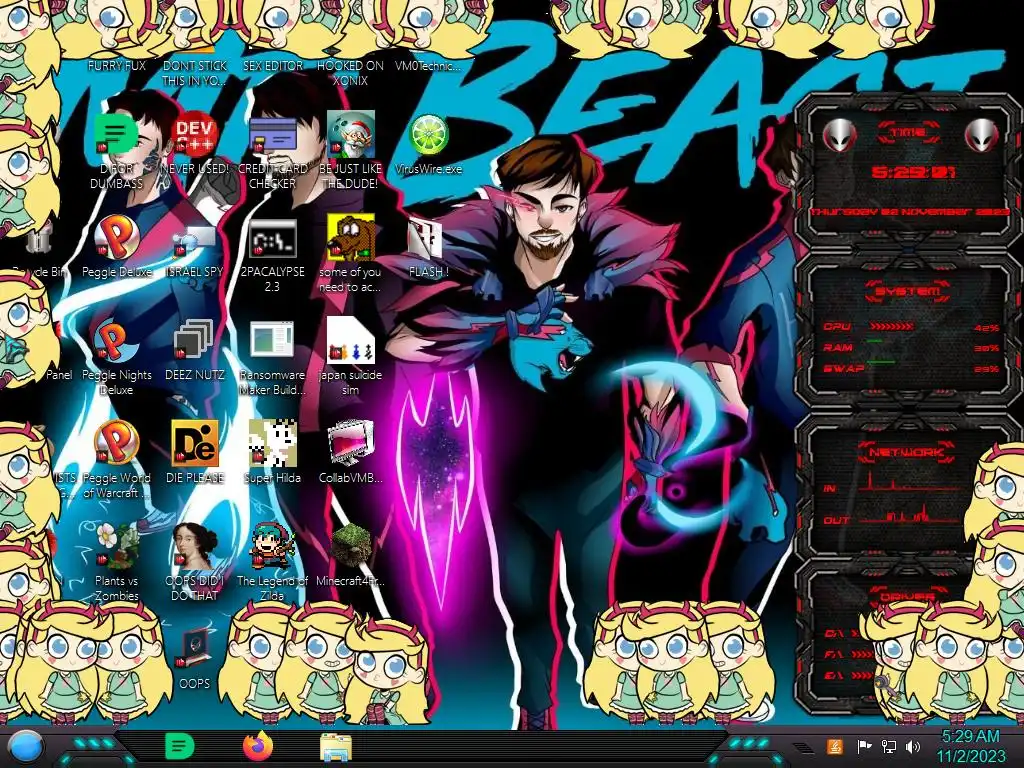Click the E:\ drive entry in the widget
The height and width of the screenshot is (768, 1024).
pos(848,675)
